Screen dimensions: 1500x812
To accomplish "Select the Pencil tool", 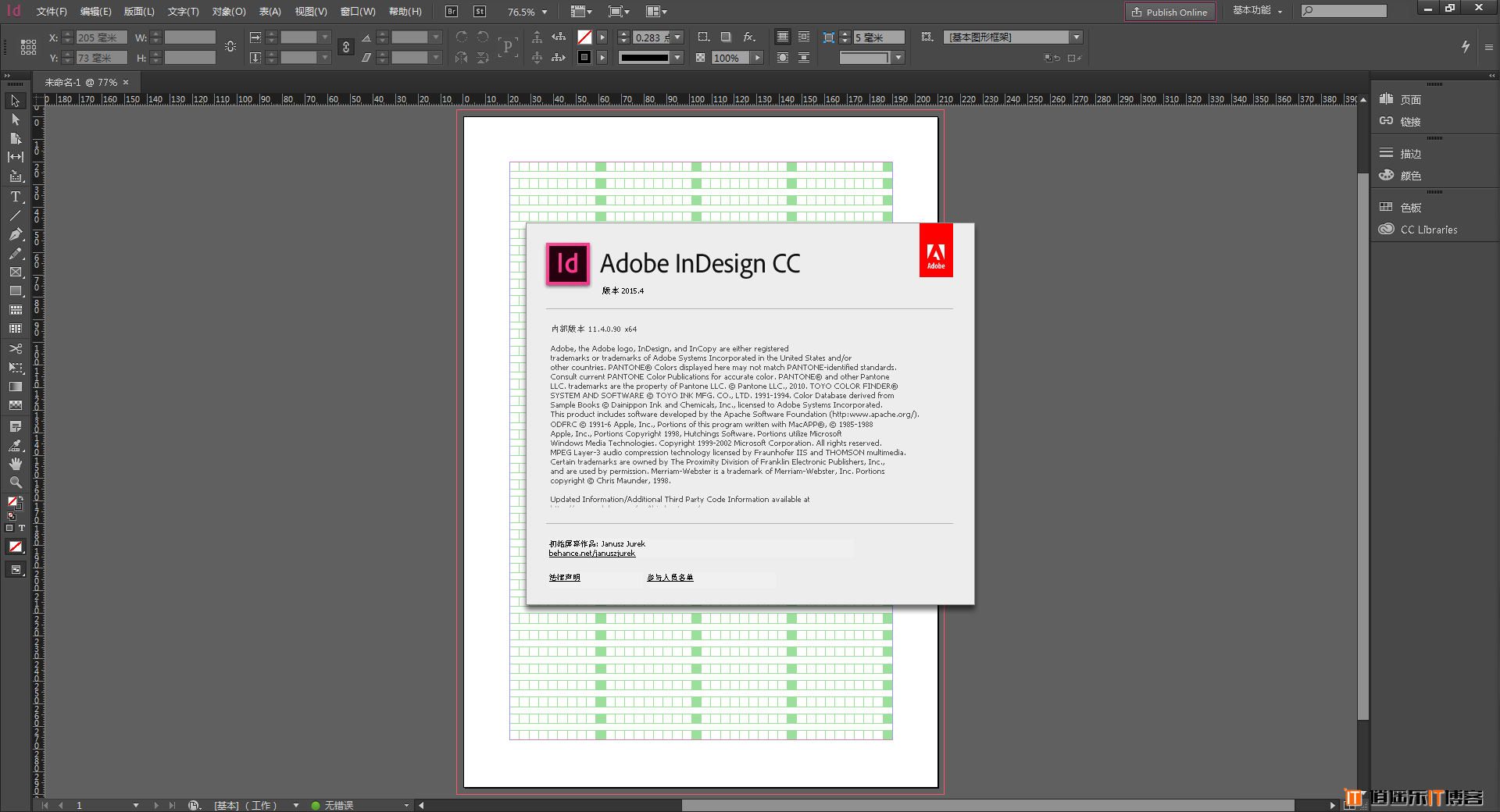I will (x=15, y=254).
